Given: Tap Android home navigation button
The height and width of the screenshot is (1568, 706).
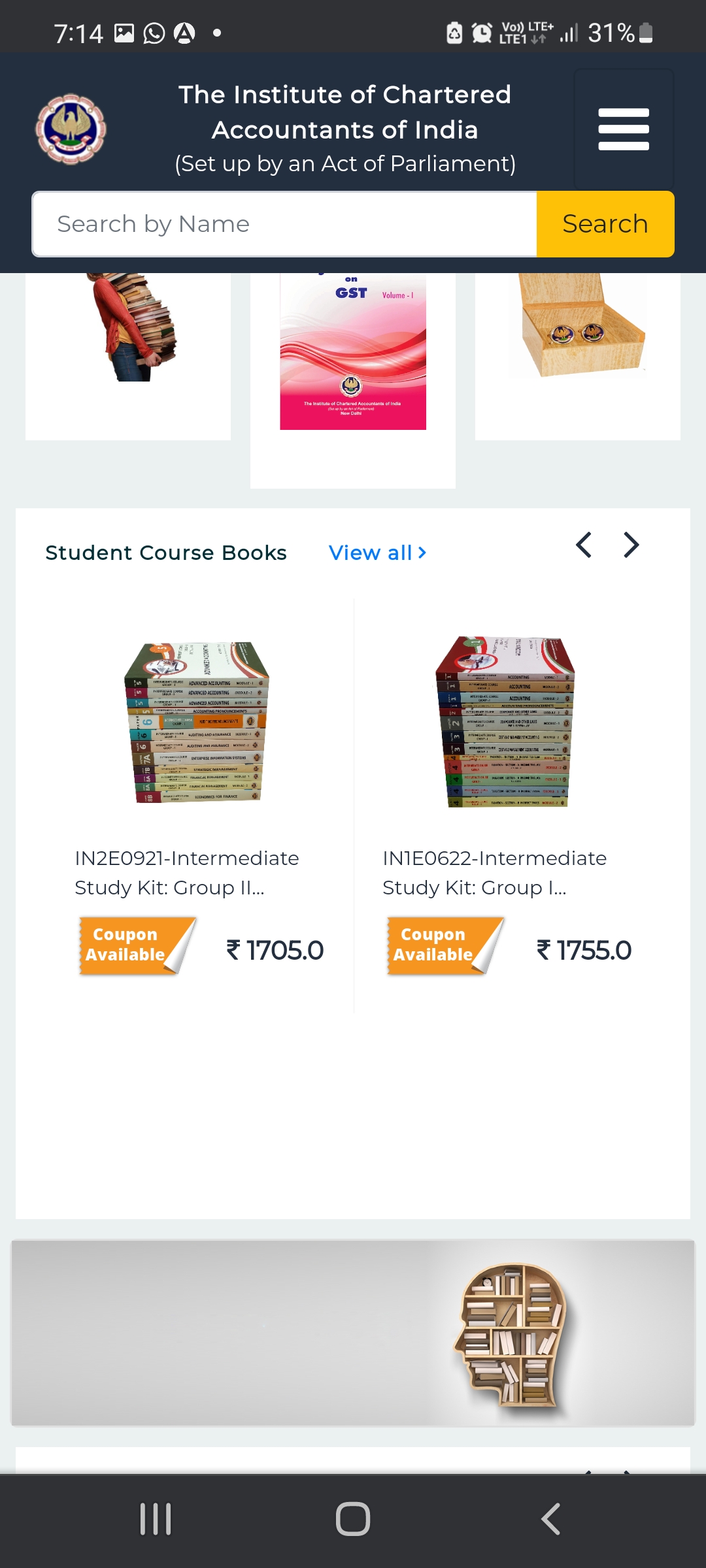Looking at the screenshot, I should tap(353, 1518).
